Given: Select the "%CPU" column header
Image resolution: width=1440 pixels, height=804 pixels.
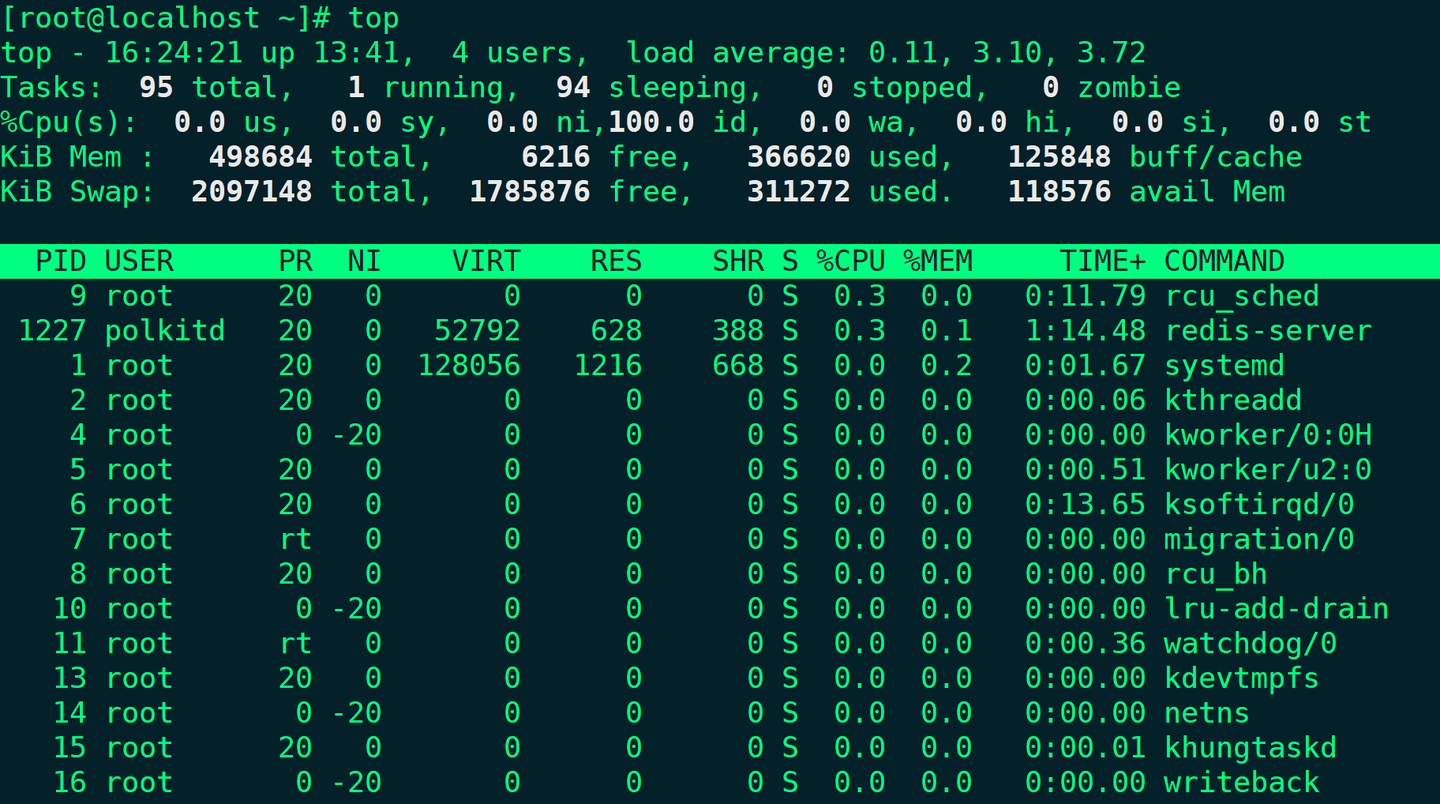Looking at the screenshot, I should pyautogui.click(x=851, y=261).
